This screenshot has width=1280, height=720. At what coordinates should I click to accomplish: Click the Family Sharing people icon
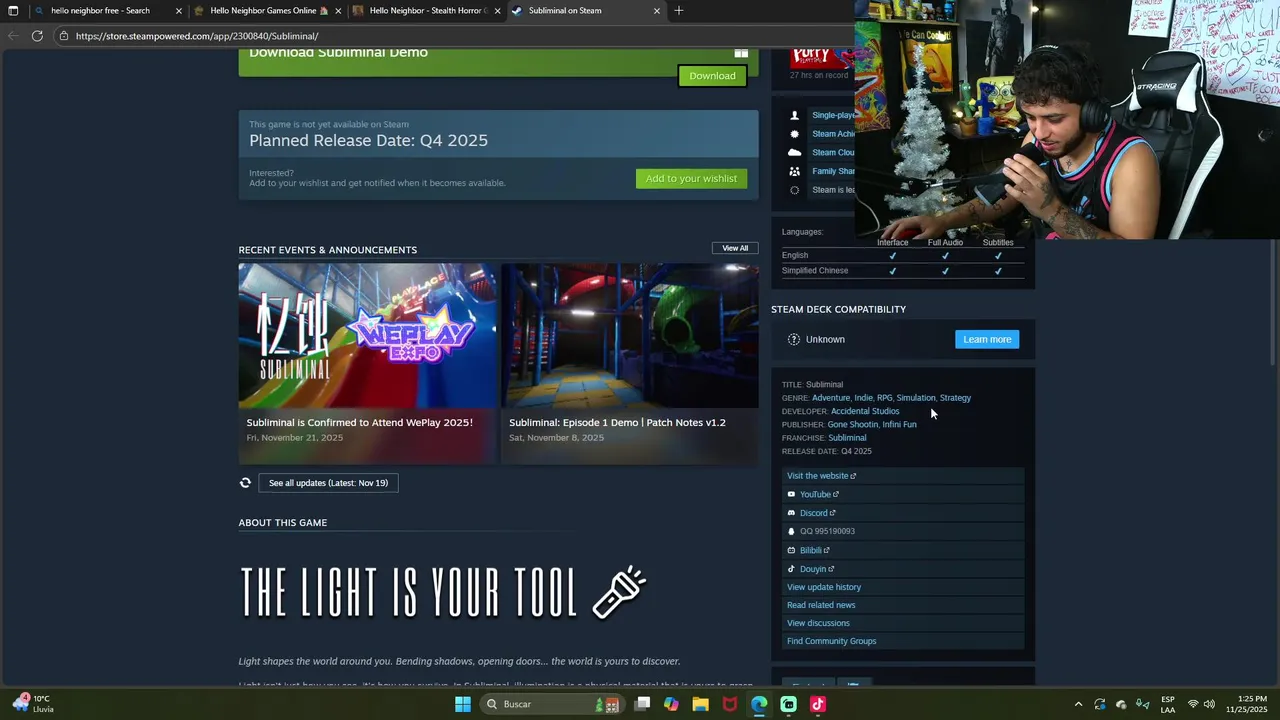pyautogui.click(x=795, y=171)
